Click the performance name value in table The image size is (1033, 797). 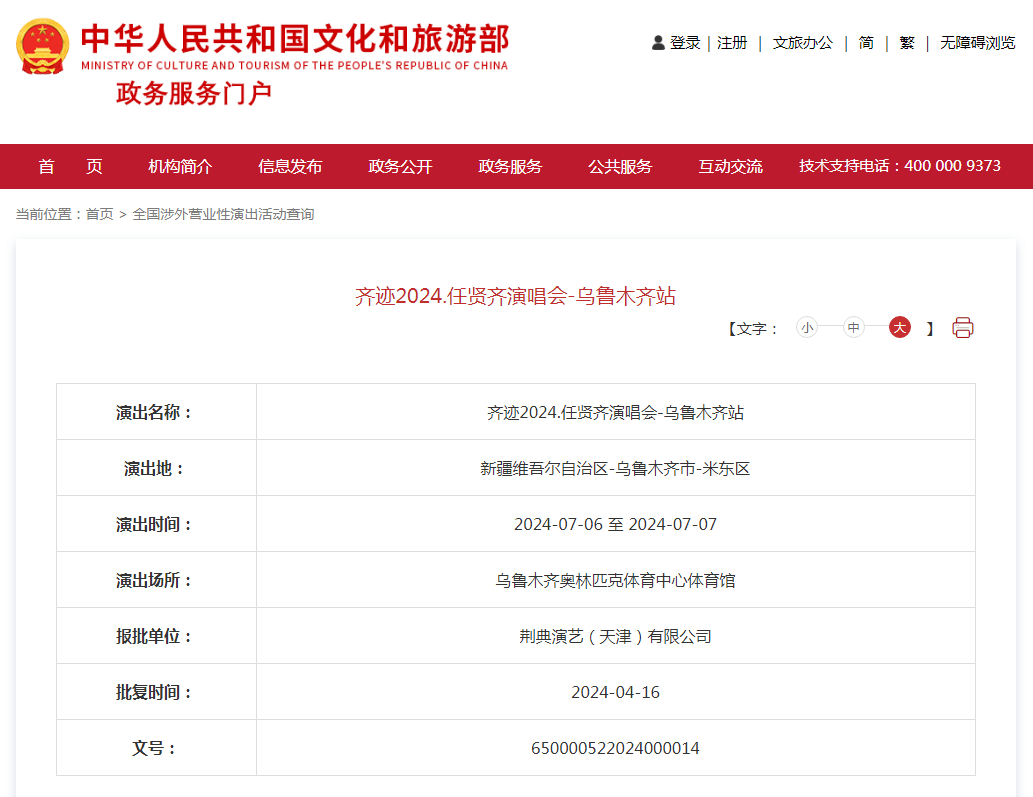(615, 412)
